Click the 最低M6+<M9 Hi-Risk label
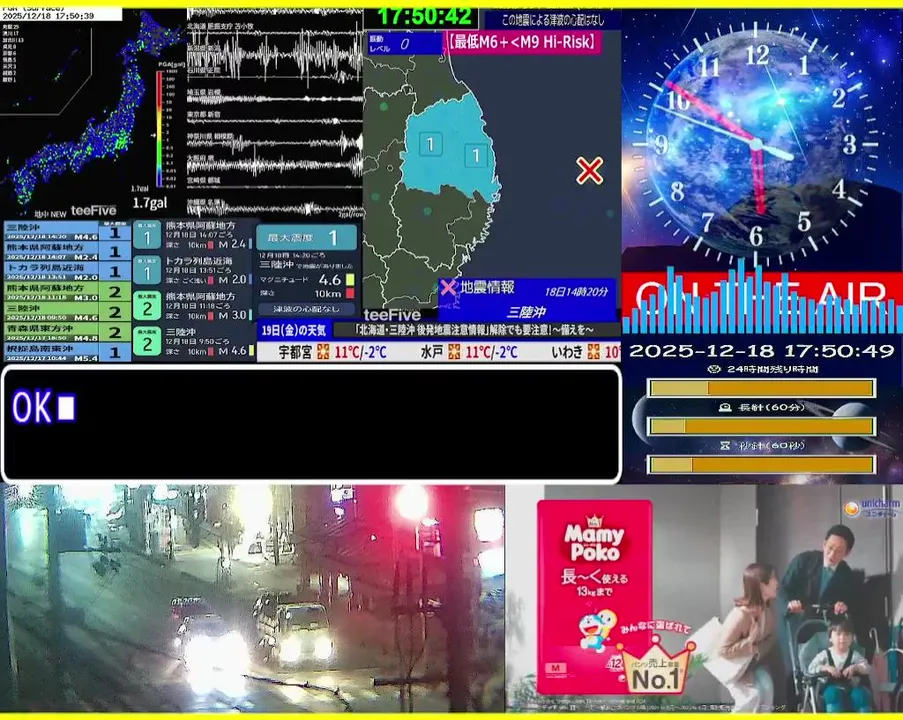903x720 pixels. tap(523, 41)
